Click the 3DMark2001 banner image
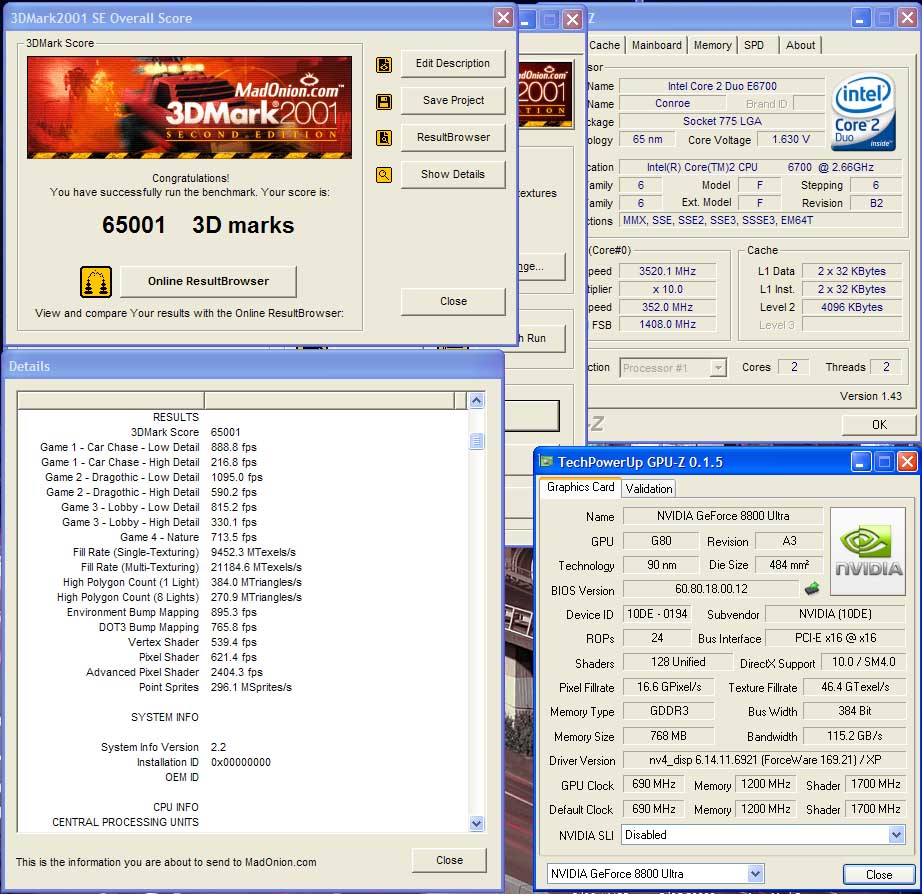Viewport: 922px width, 894px height. [x=189, y=108]
